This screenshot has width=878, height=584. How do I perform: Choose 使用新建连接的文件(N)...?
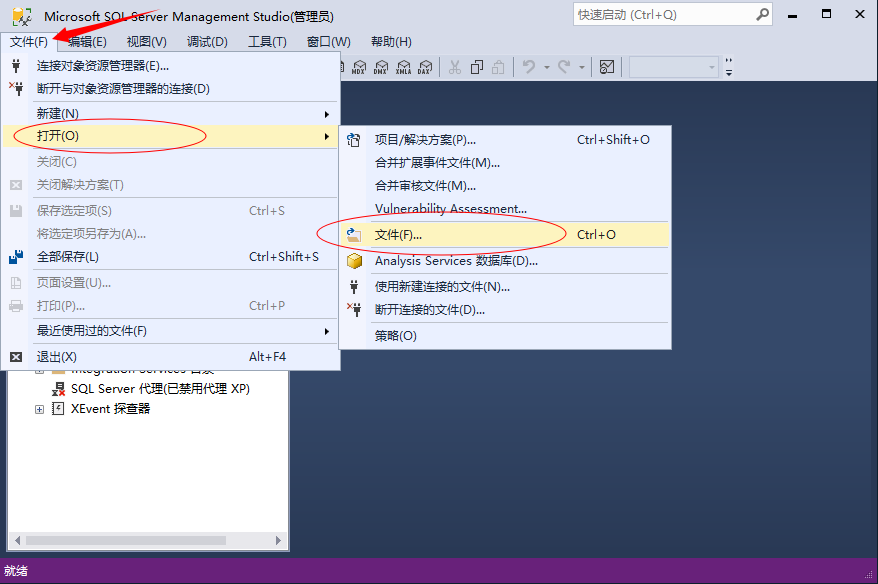tap(505, 287)
